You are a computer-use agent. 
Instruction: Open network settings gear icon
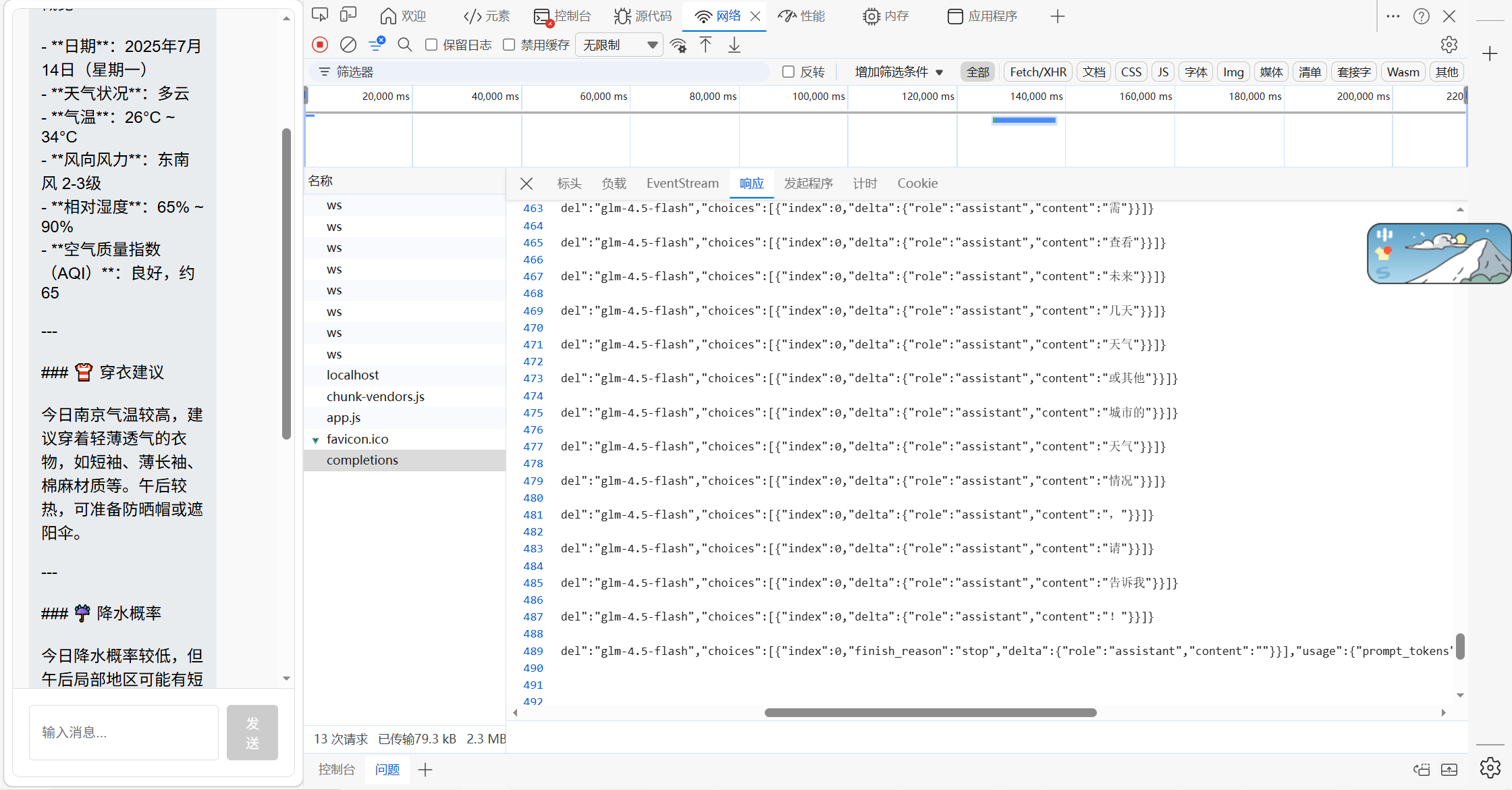point(1449,45)
